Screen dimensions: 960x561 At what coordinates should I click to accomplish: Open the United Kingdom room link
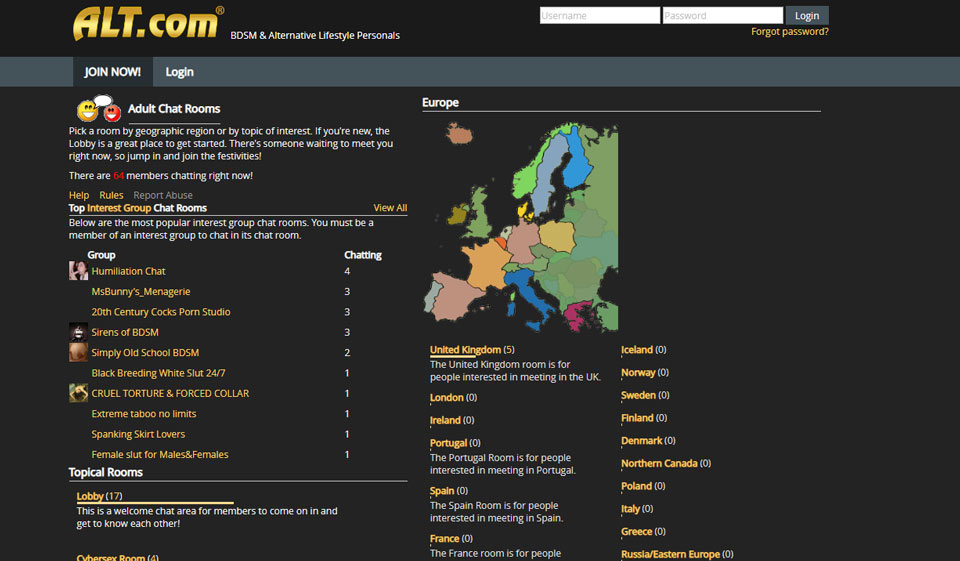[465, 350]
